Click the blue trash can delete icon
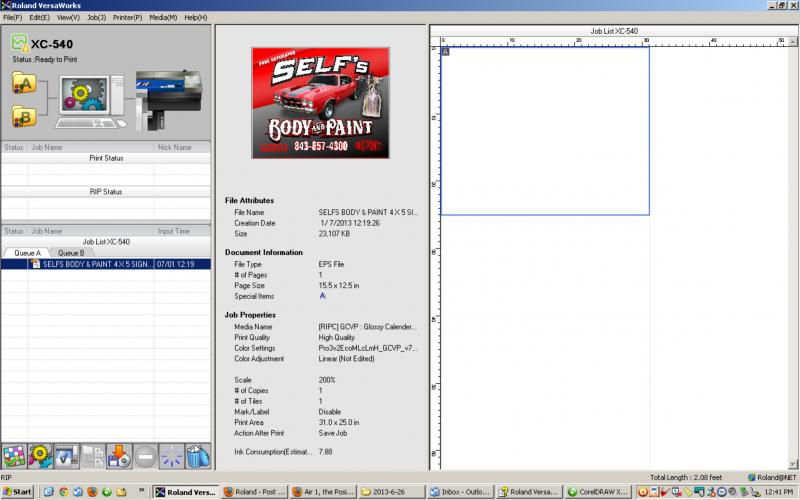The width and height of the screenshot is (800, 500). (x=198, y=456)
